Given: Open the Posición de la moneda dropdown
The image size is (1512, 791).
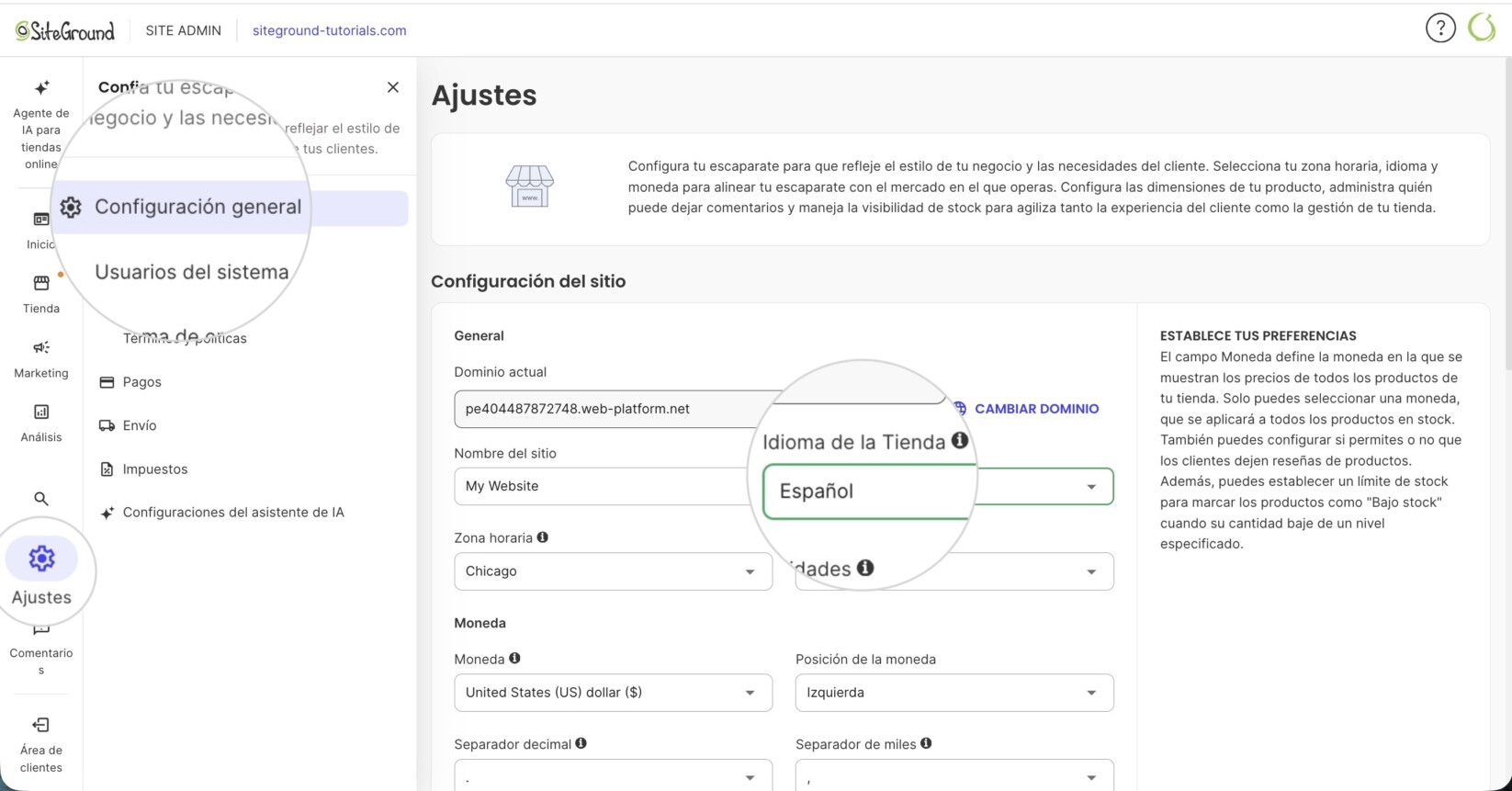Looking at the screenshot, I should pyautogui.click(x=954, y=693).
